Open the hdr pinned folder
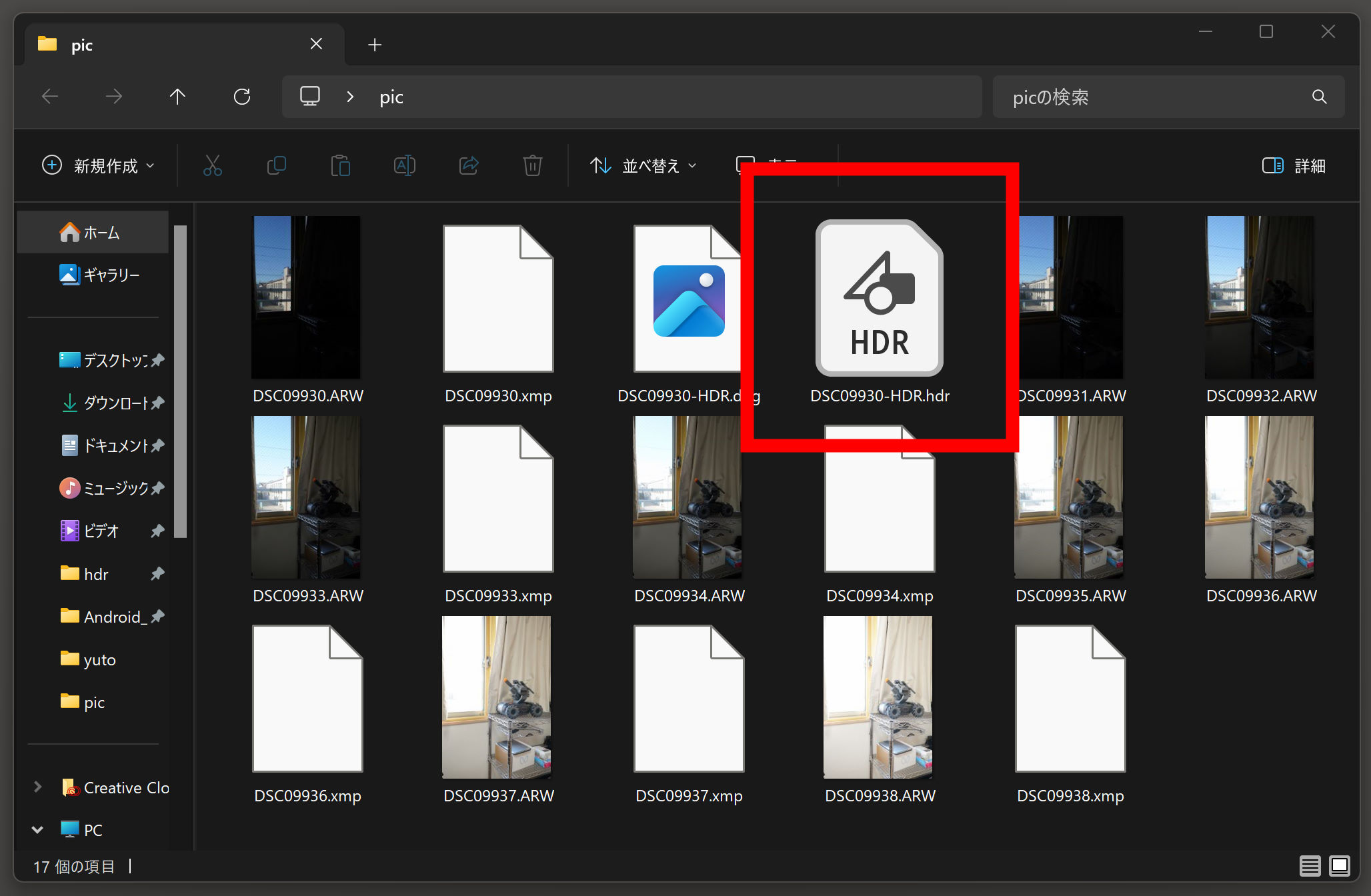The width and height of the screenshot is (1371, 896). [x=96, y=574]
